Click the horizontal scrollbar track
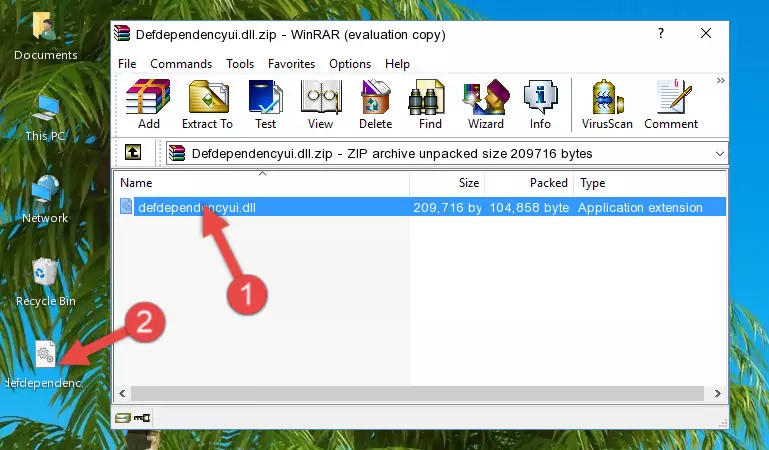769x450 pixels. 417,393
